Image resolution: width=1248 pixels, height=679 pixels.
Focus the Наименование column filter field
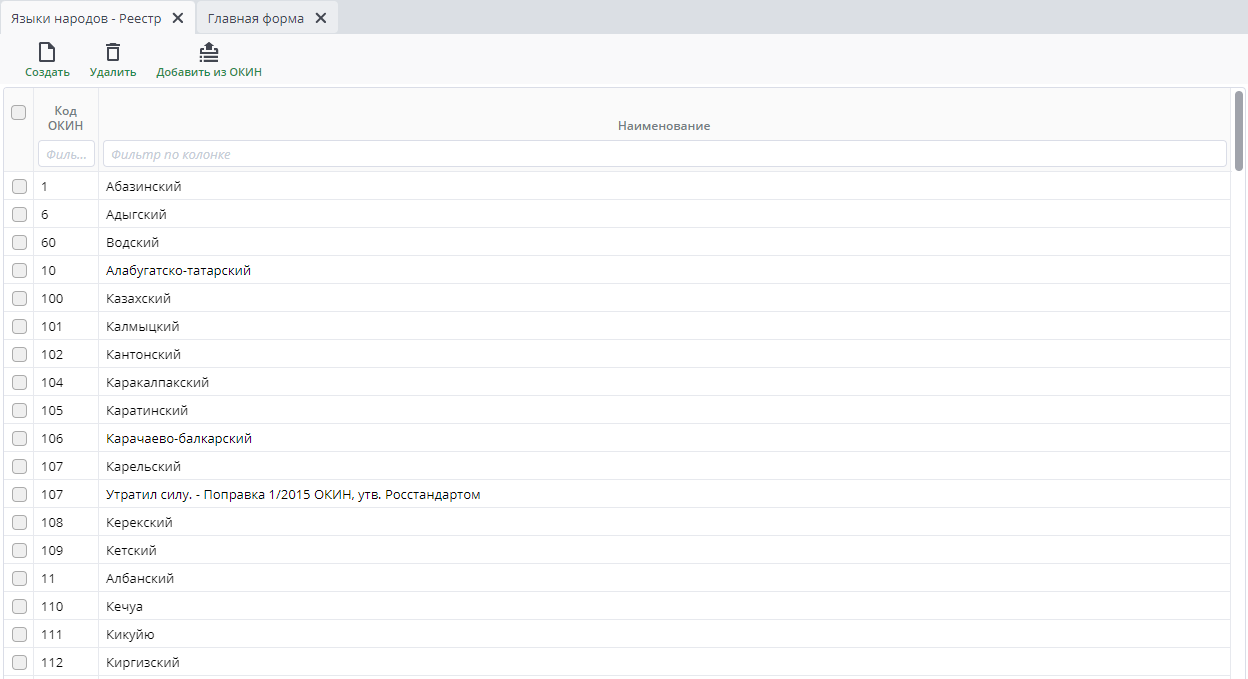[x=665, y=154]
